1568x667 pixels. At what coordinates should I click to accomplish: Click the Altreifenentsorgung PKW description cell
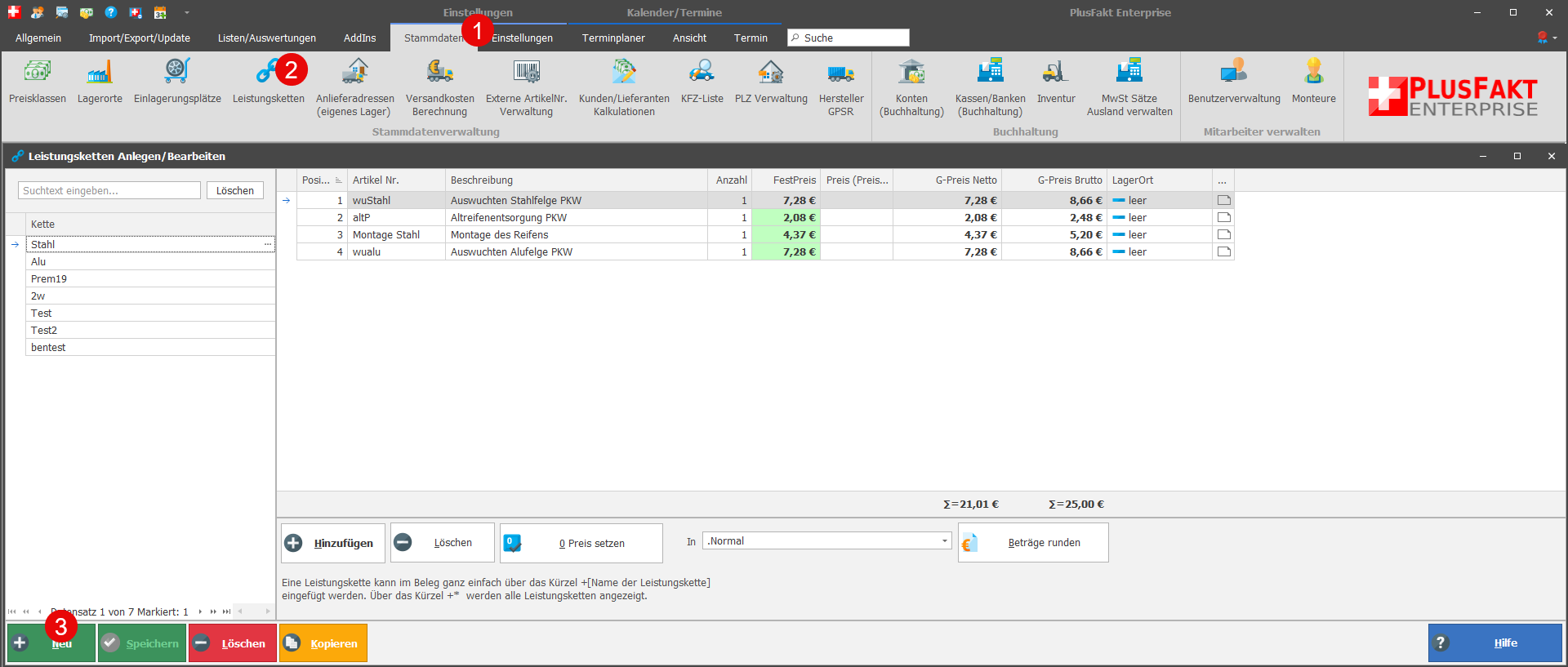pyautogui.click(x=577, y=217)
